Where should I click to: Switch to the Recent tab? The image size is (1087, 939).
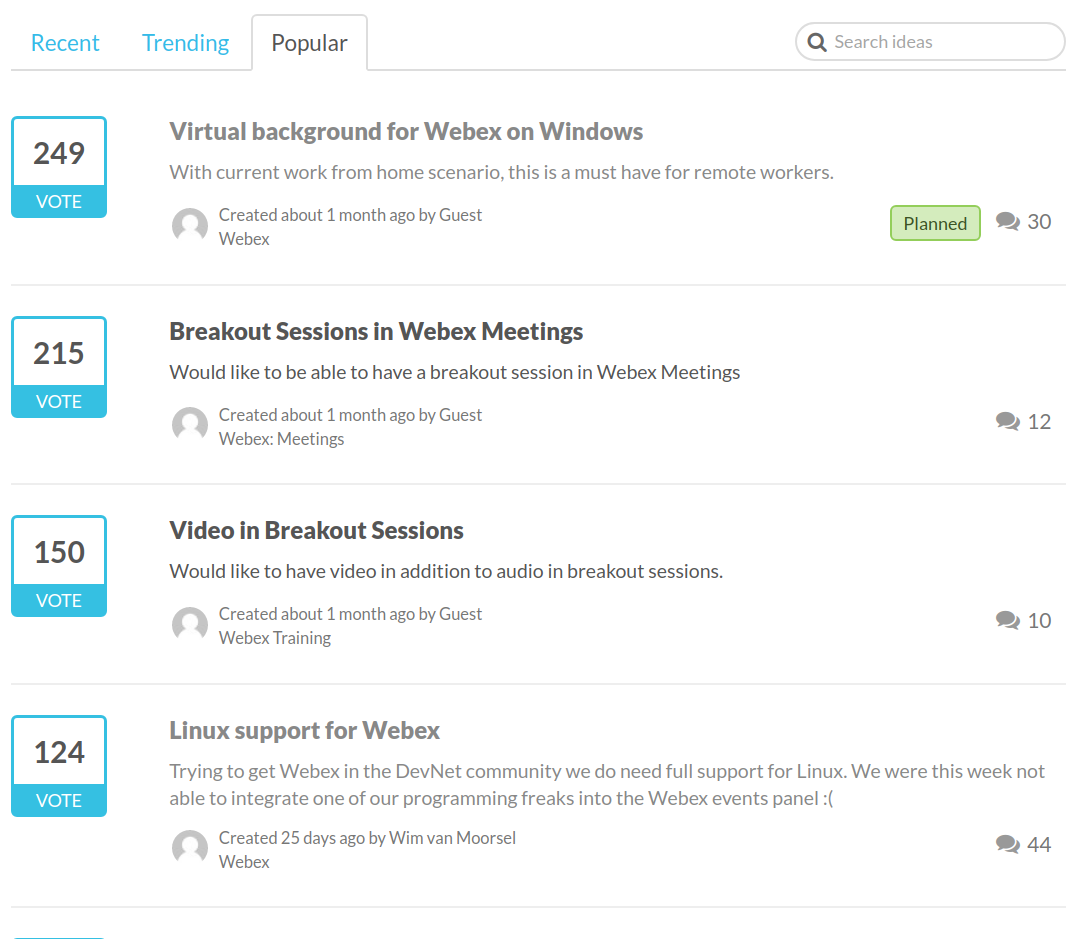tap(65, 43)
